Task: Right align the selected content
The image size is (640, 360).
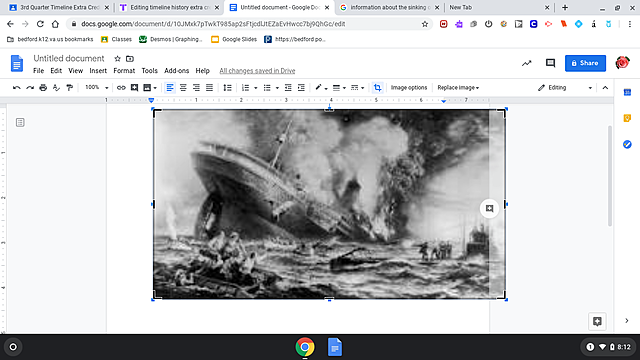Action: 196,87
